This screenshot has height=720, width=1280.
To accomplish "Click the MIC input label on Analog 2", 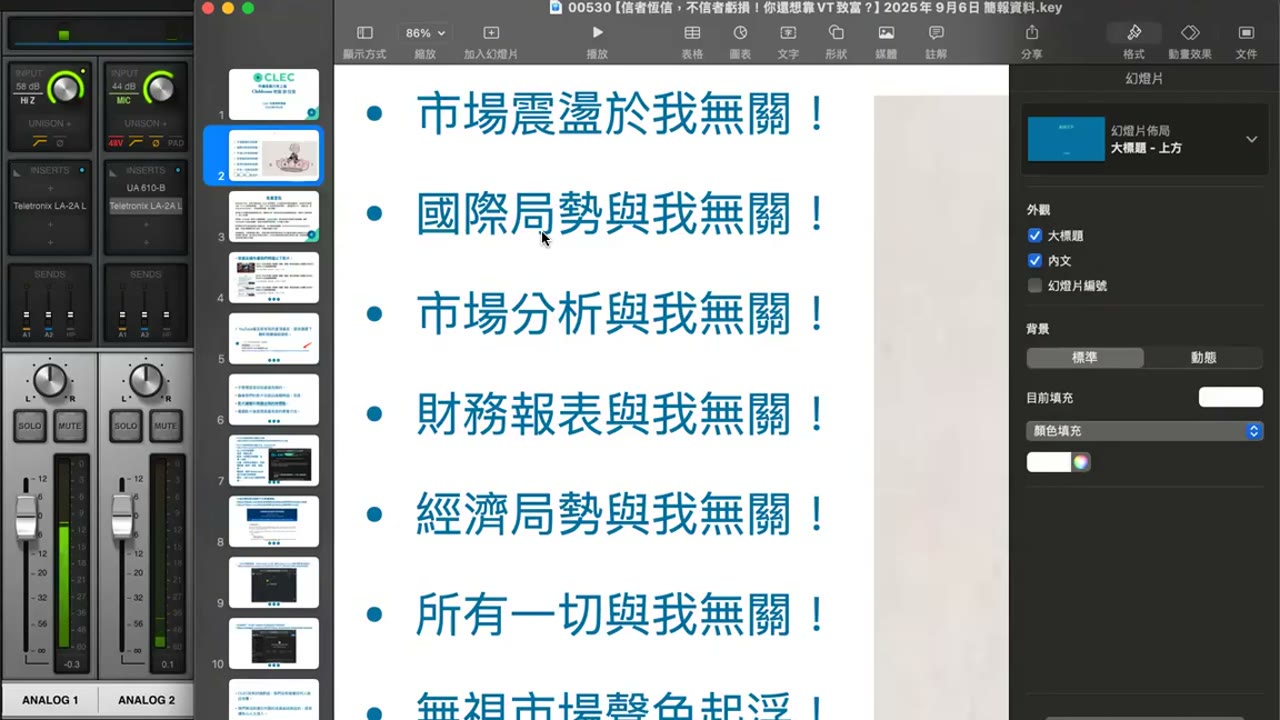I will (x=124, y=100).
